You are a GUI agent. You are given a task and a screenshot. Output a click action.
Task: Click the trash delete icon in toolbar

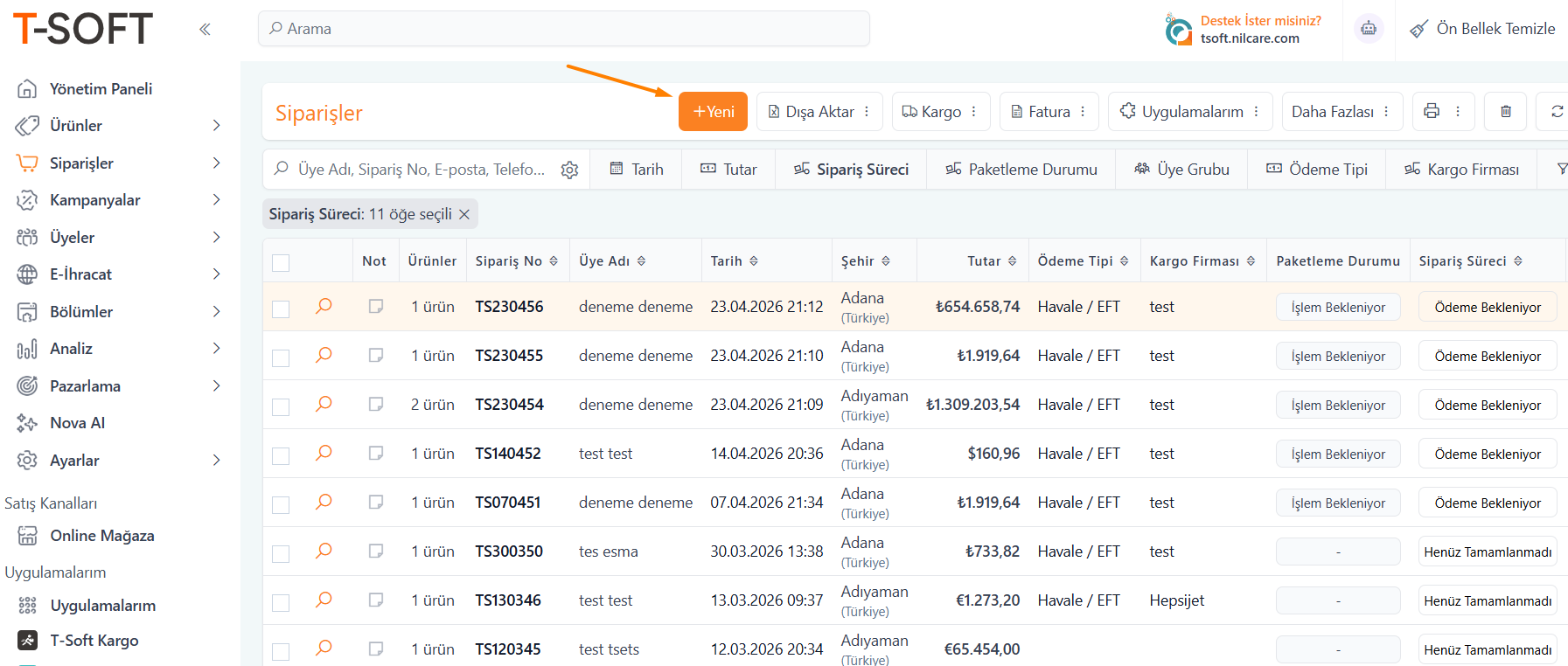pos(1506,111)
